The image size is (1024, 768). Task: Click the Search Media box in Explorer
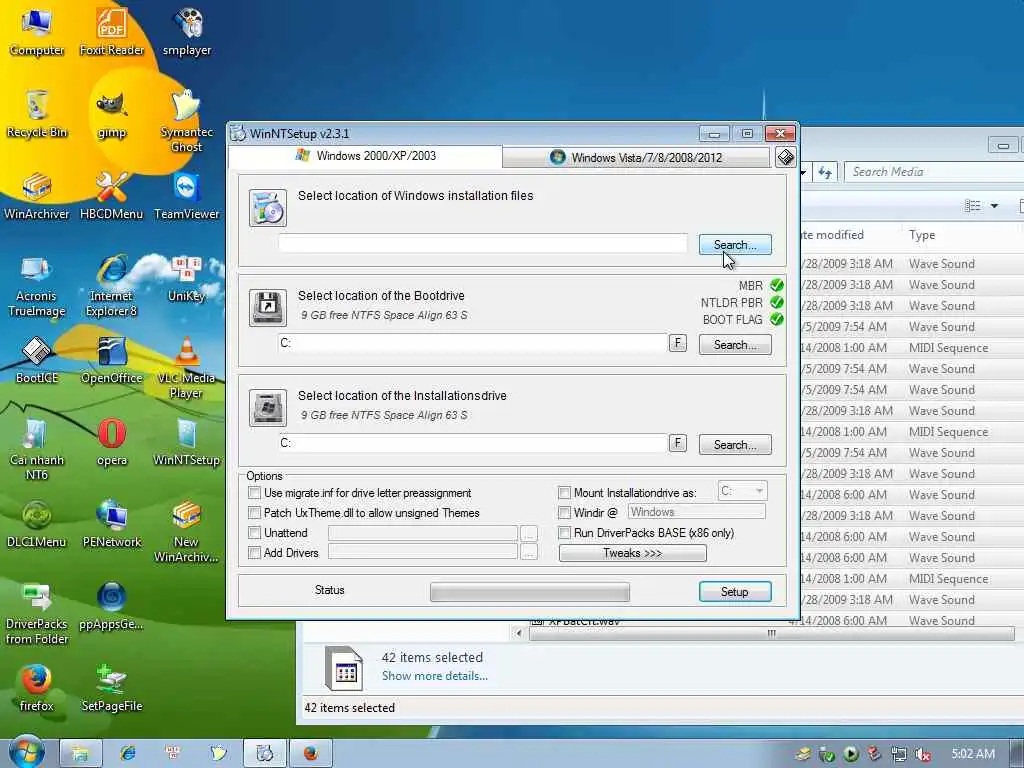tap(934, 172)
